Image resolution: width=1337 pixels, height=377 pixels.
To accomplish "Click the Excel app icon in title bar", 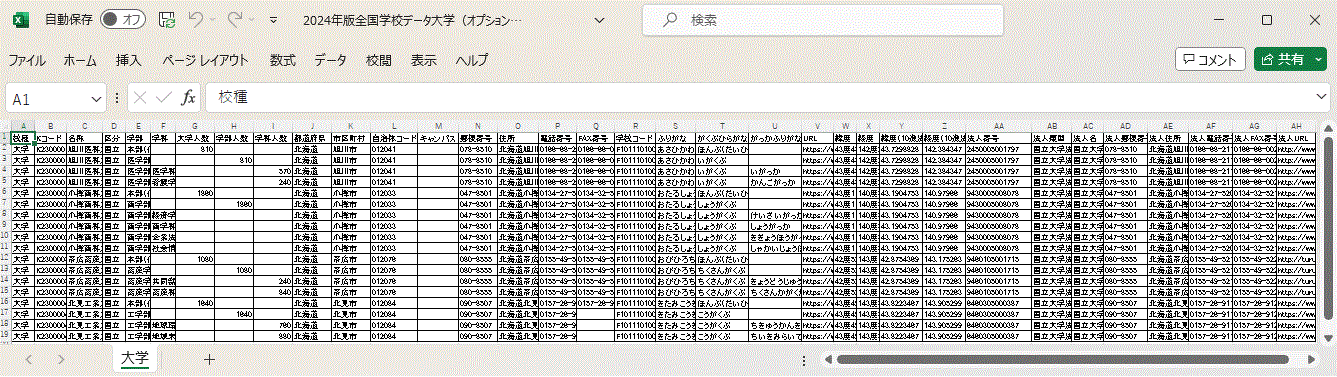I will (x=22, y=20).
